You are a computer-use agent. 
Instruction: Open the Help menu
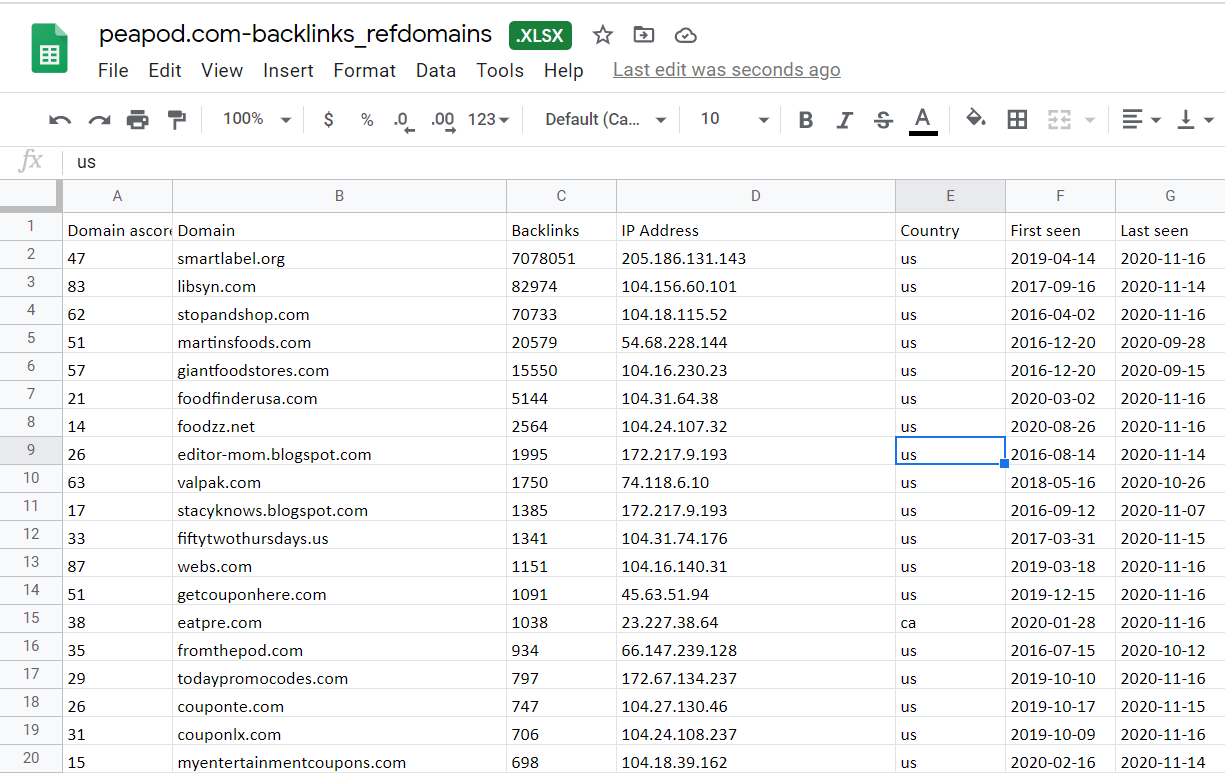click(x=564, y=70)
